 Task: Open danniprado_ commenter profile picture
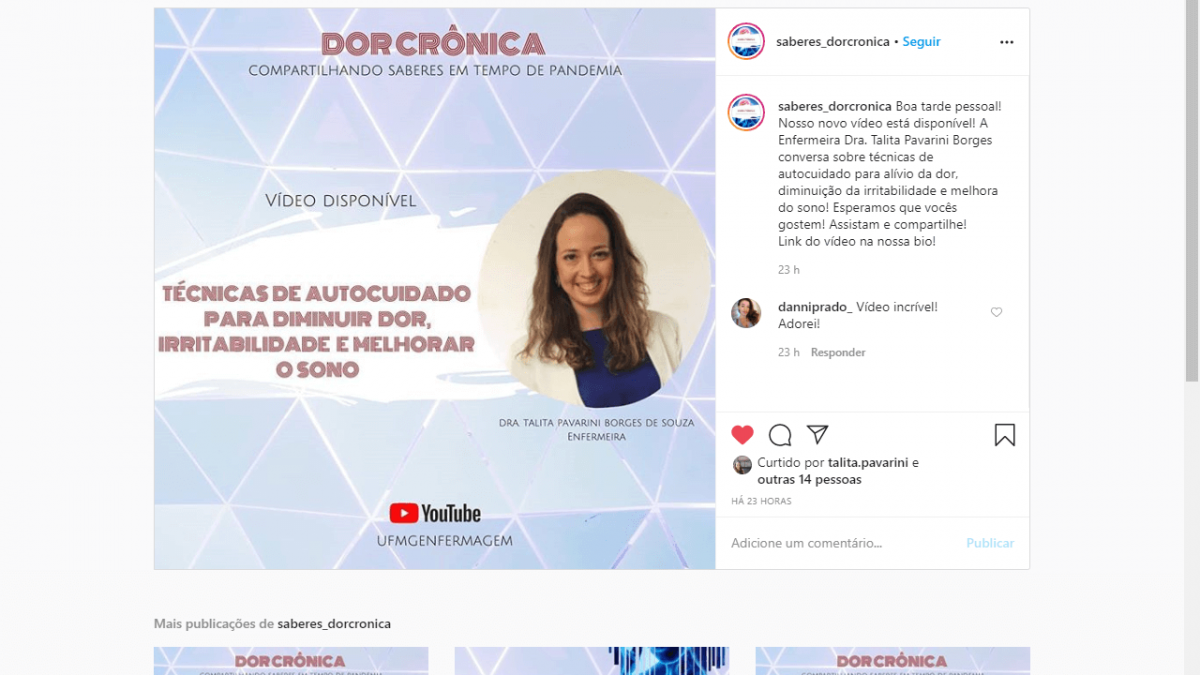[x=746, y=313]
